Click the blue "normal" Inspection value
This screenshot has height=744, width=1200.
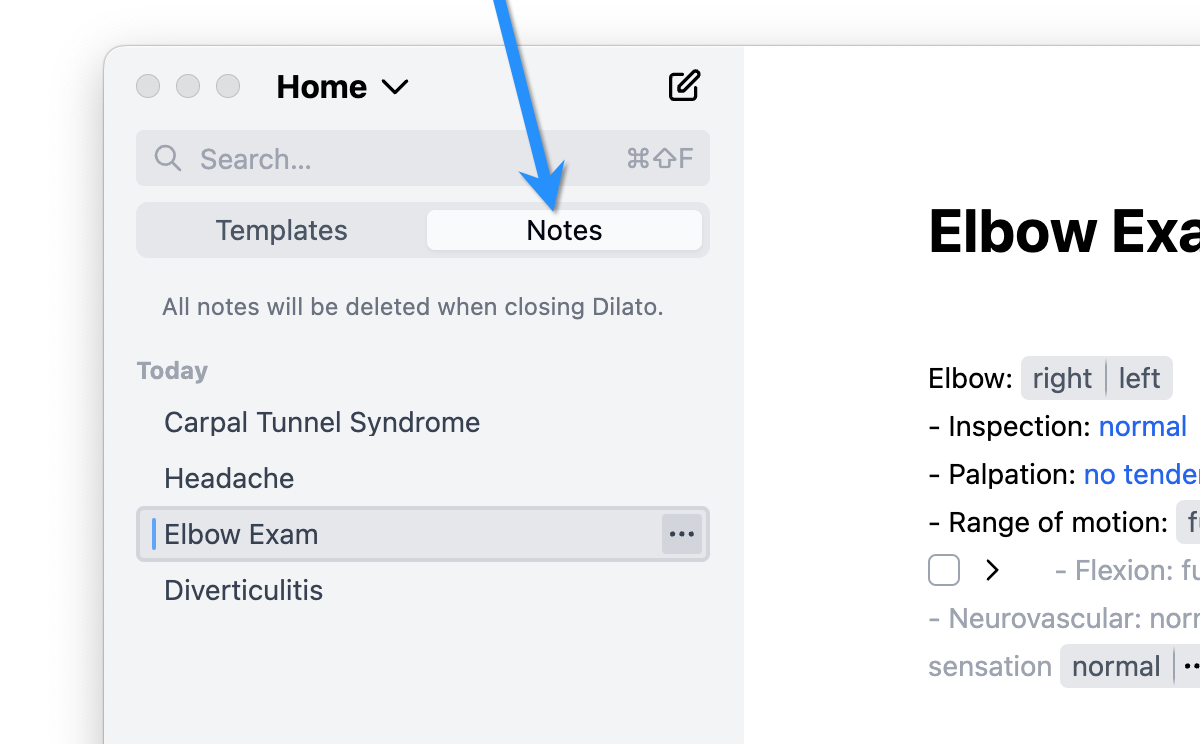click(1142, 426)
